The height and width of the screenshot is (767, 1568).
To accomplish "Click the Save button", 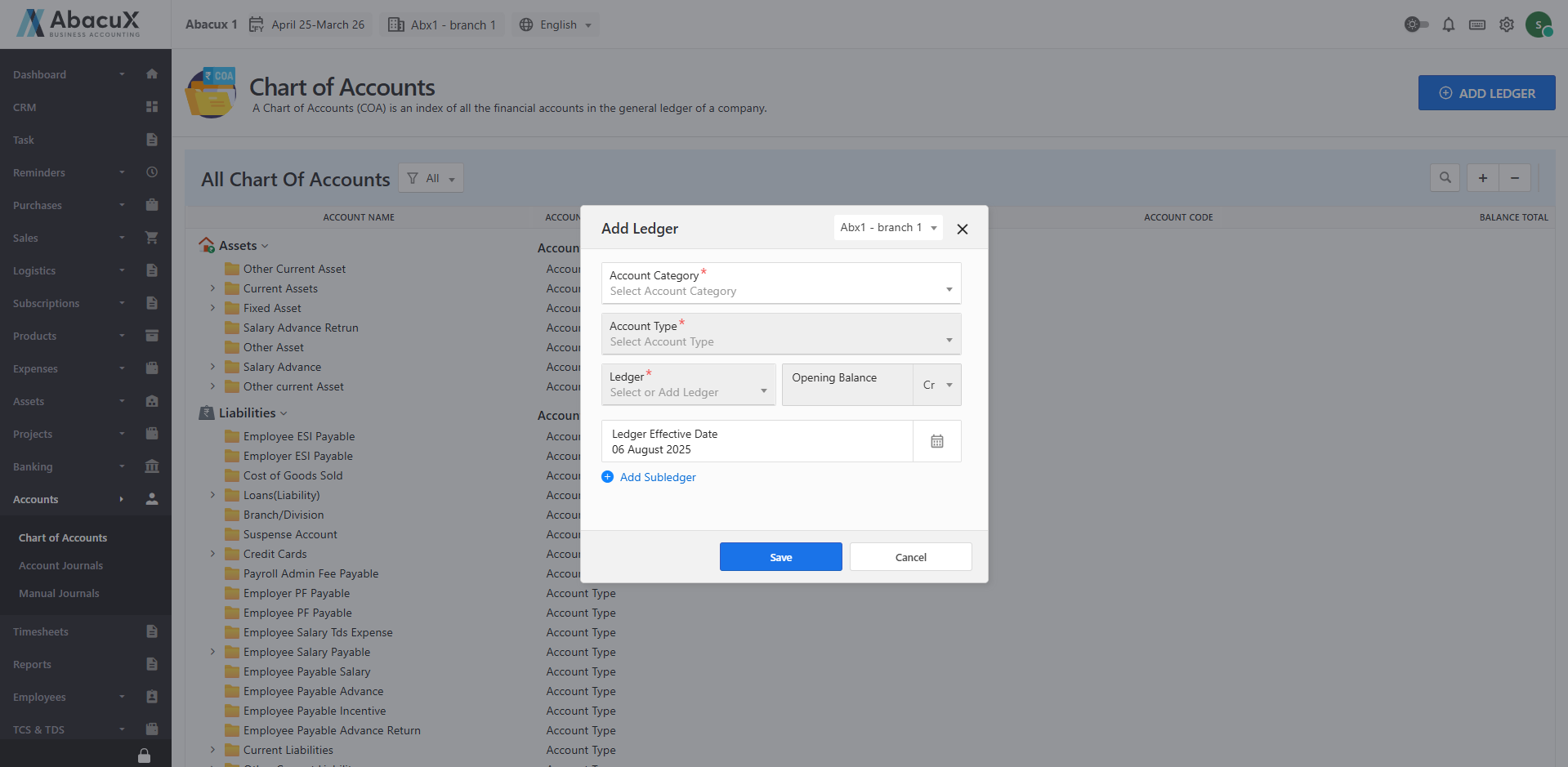I will point(780,557).
